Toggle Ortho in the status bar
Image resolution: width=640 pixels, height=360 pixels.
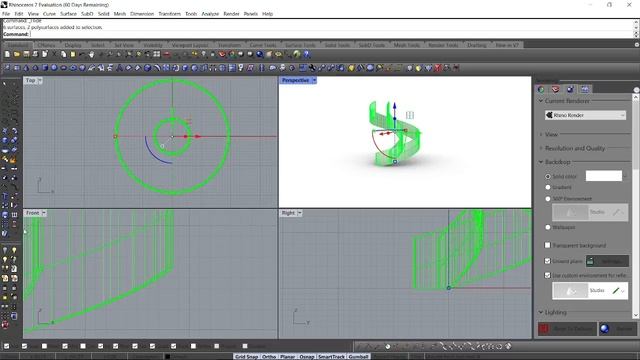pos(269,356)
